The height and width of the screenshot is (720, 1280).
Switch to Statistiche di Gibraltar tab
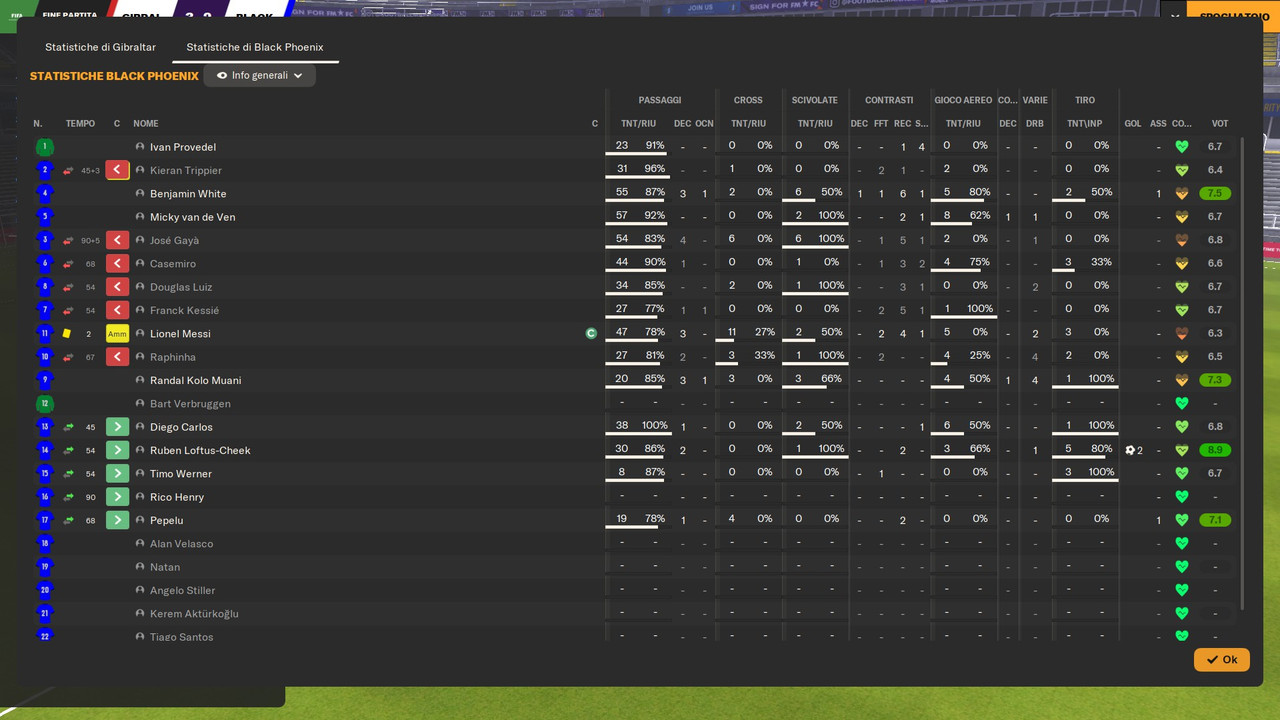click(x=100, y=47)
